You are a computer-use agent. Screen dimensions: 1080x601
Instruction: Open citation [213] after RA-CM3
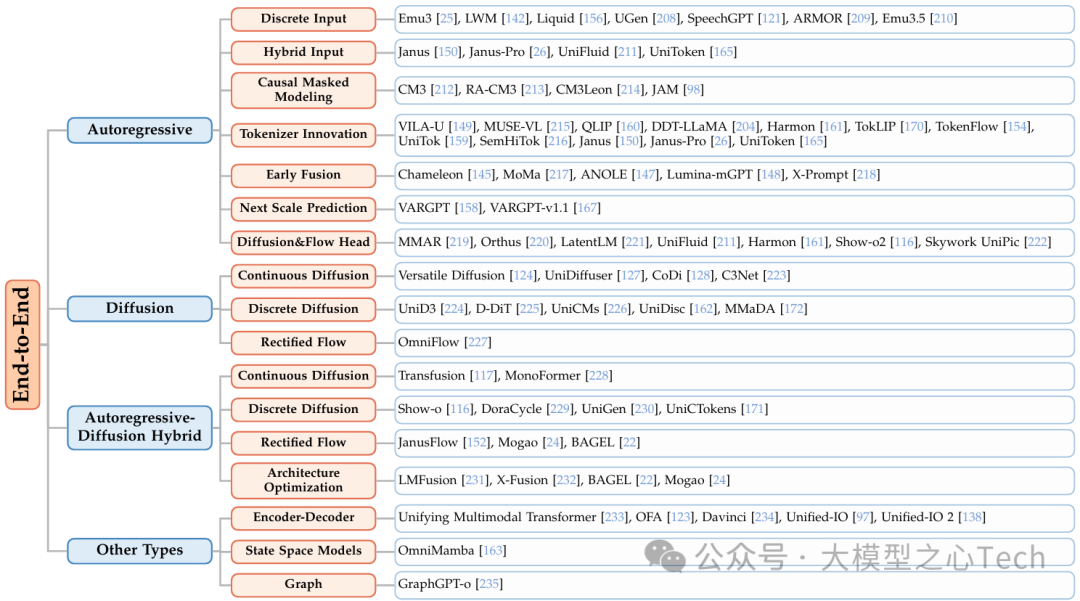point(534,89)
